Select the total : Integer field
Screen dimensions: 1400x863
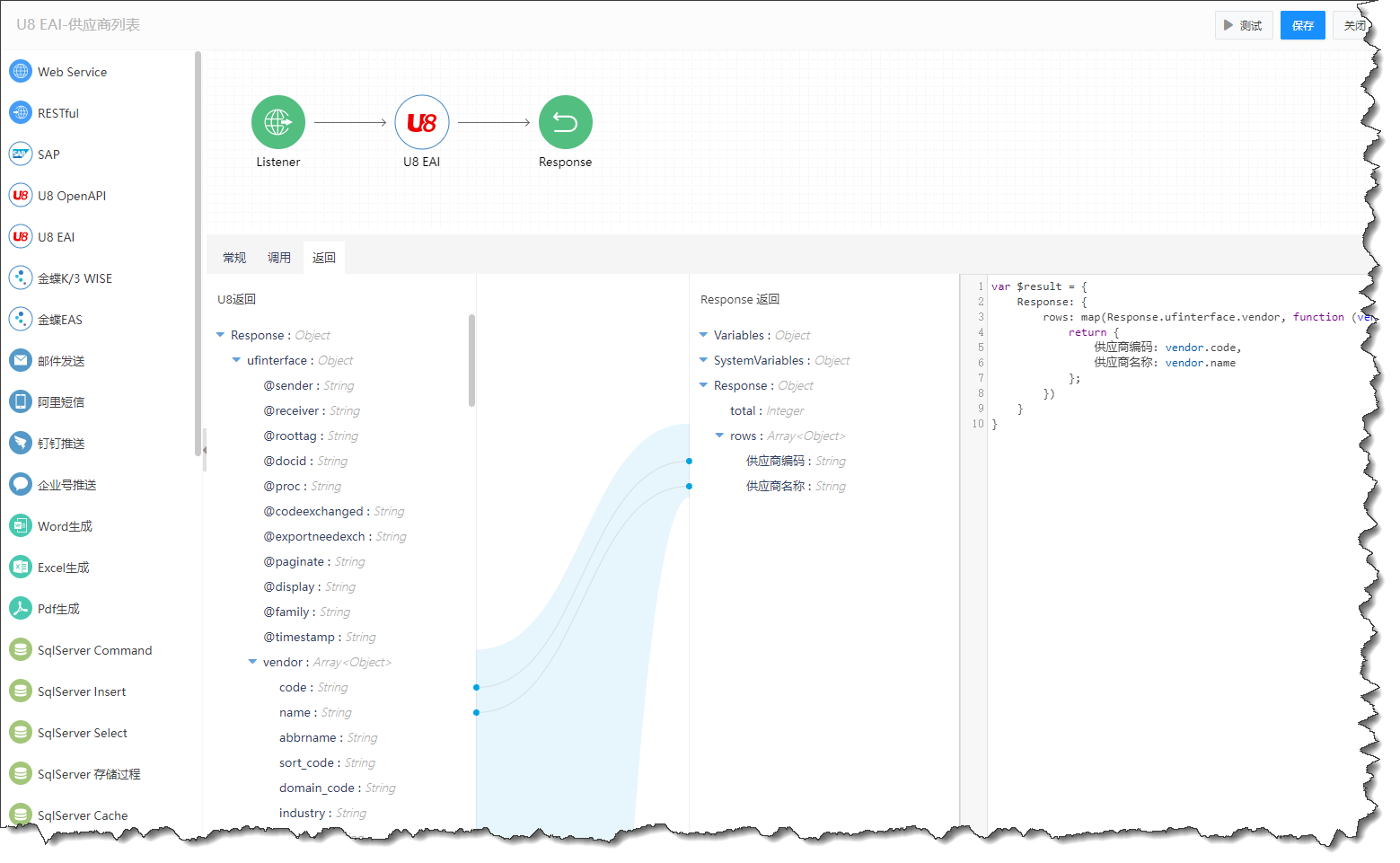[x=767, y=410]
